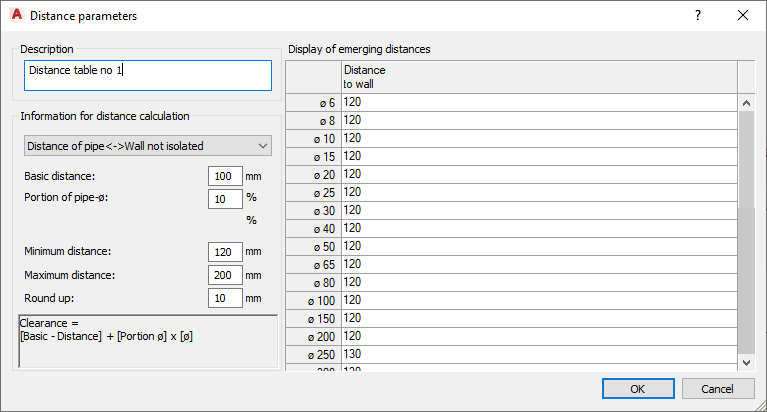Click the scroll down arrow of distance table
Viewport: 767px width, 412px height.
[x=746, y=363]
